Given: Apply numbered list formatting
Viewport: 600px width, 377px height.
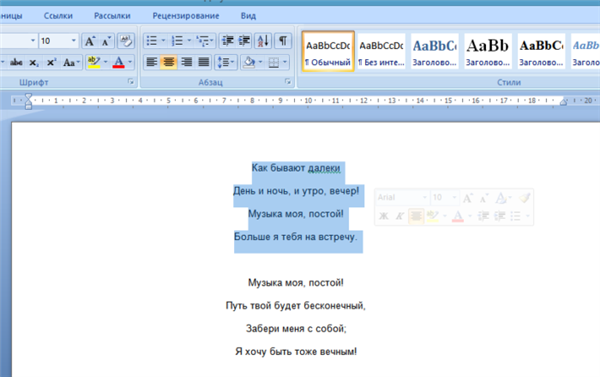Looking at the screenshot, I should (x=177, y=41).
